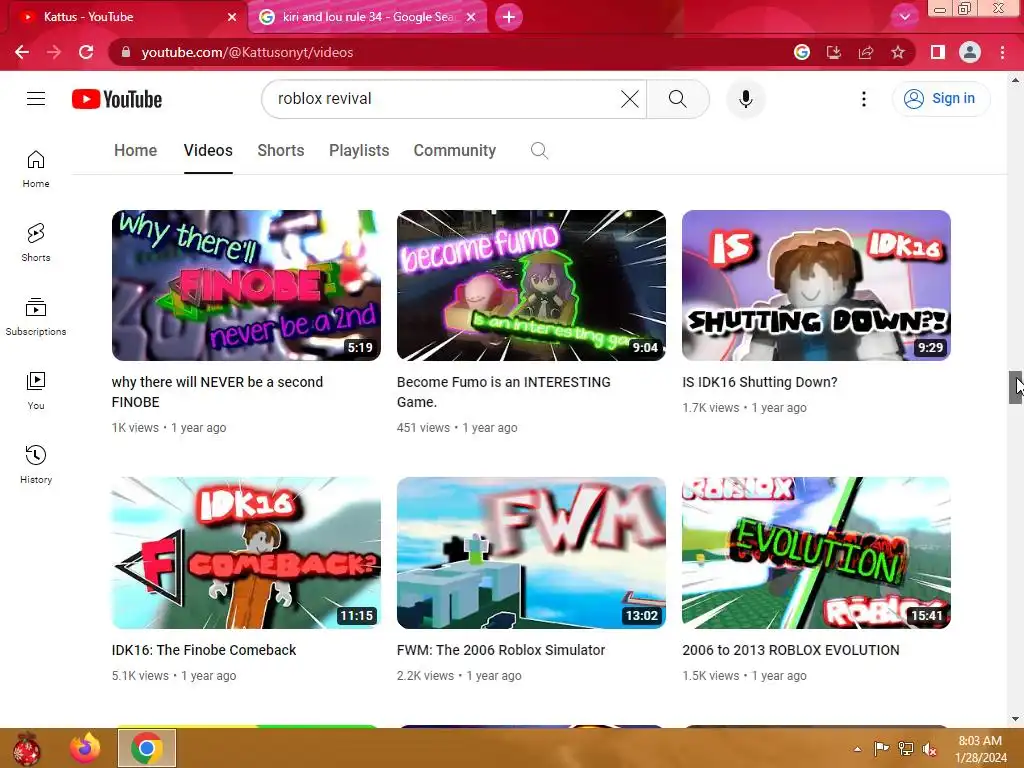Switch to the channel Home tab
1024x768 pixels.
click(x=136, y=151)
